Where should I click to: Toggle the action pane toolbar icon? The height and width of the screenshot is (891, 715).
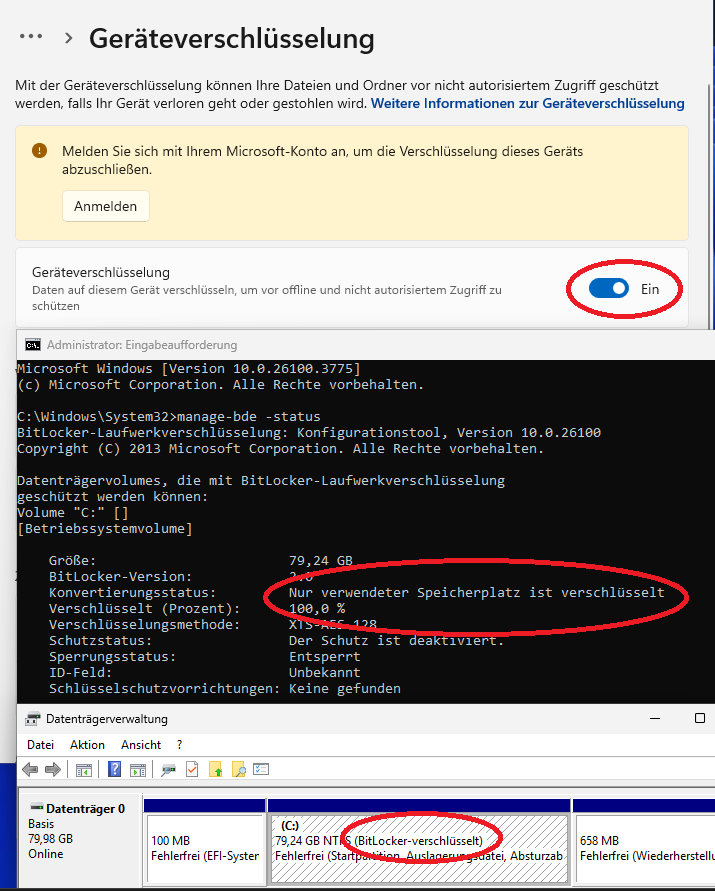(138, 770)
